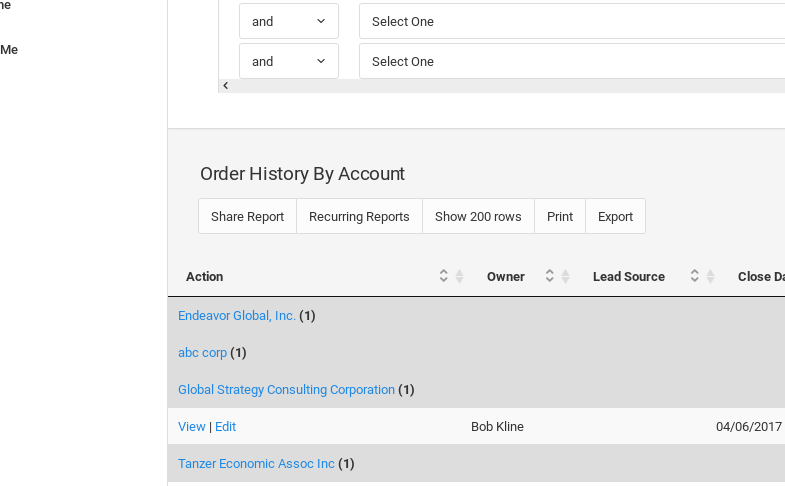The image size is (785, 486).
Task: Open Global Strategy Consulting Corporation link
Action: click(x=286, y=390)
